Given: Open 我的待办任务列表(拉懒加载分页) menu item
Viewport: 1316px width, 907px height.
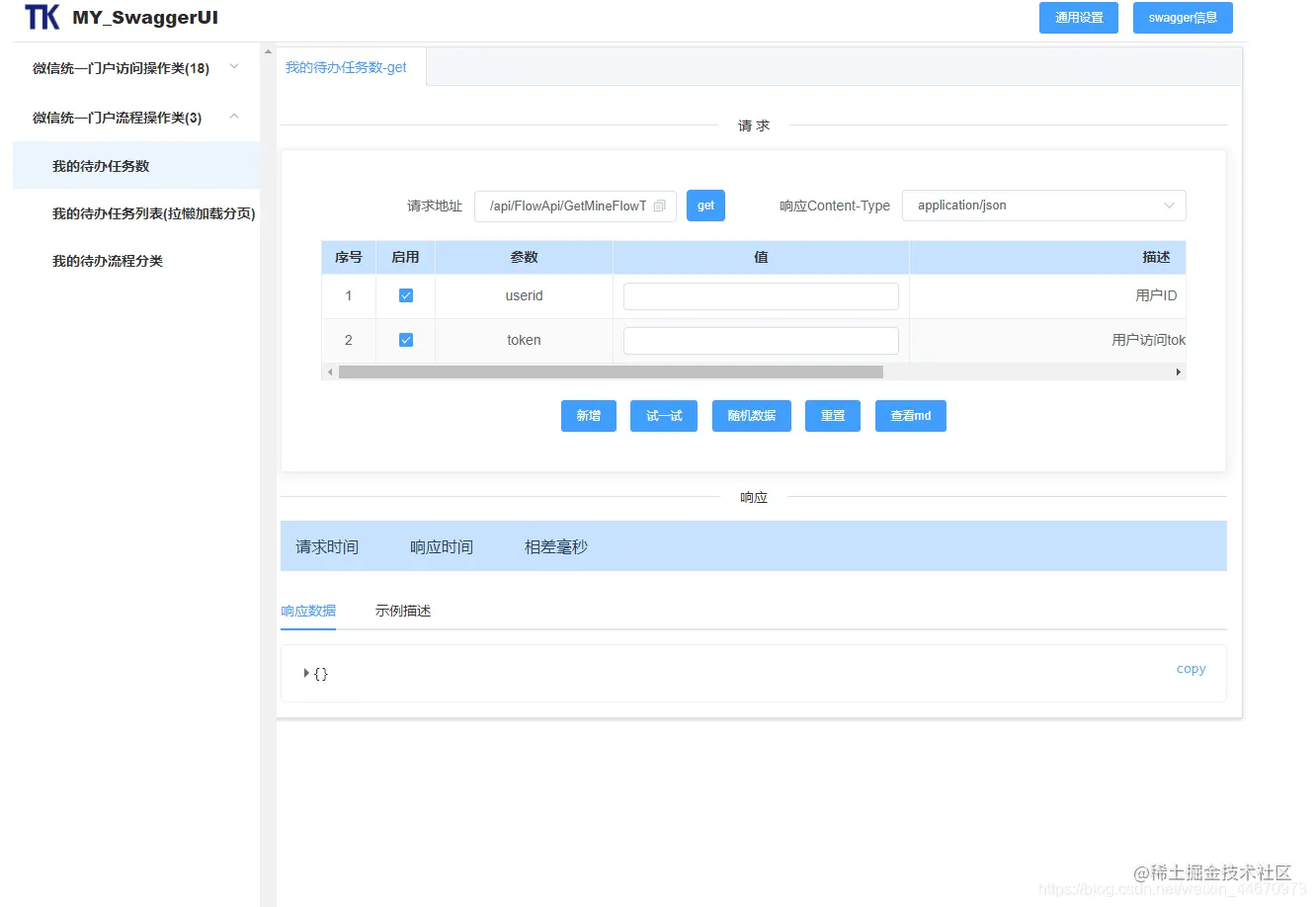Looking at the screenshot, I should [136, 213].
